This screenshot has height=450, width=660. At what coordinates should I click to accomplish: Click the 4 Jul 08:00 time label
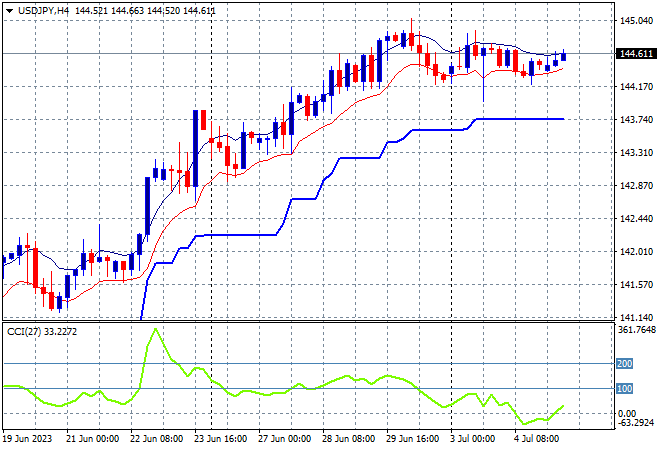pos(538,439)
